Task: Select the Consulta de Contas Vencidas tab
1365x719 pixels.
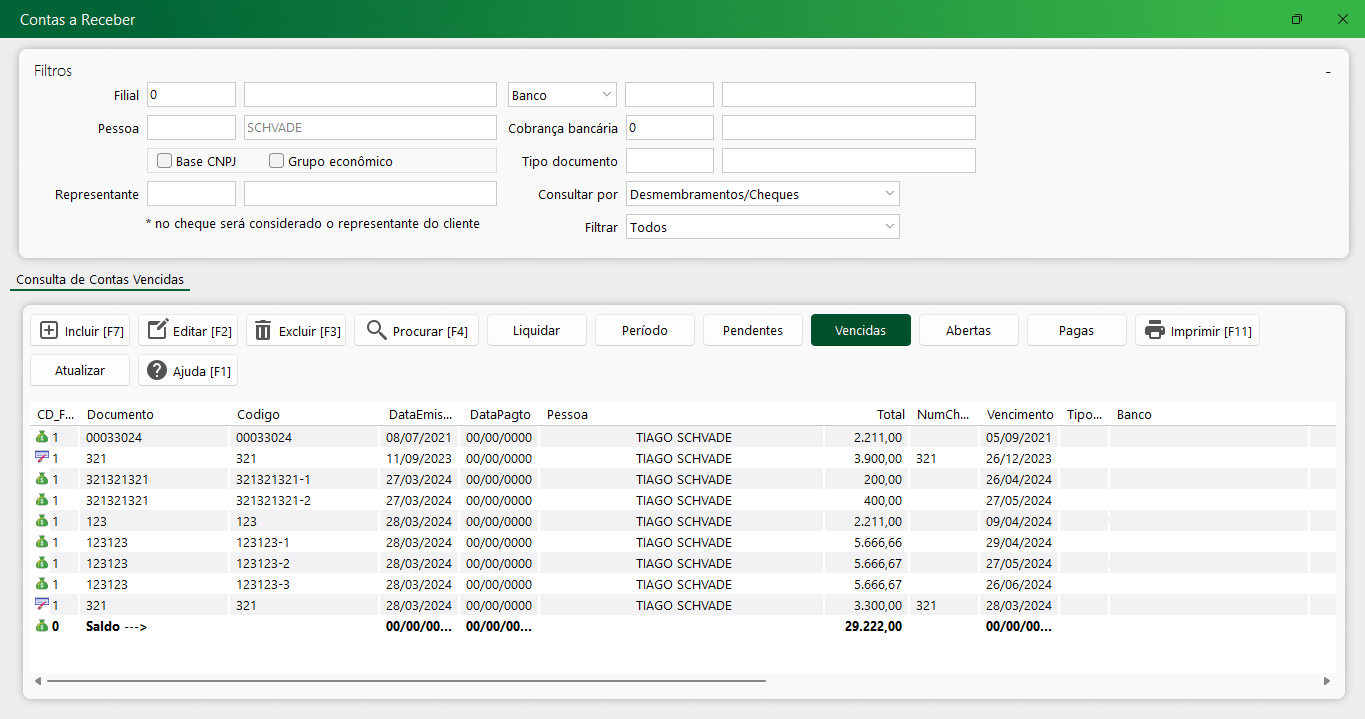Action: click(100, 279)
